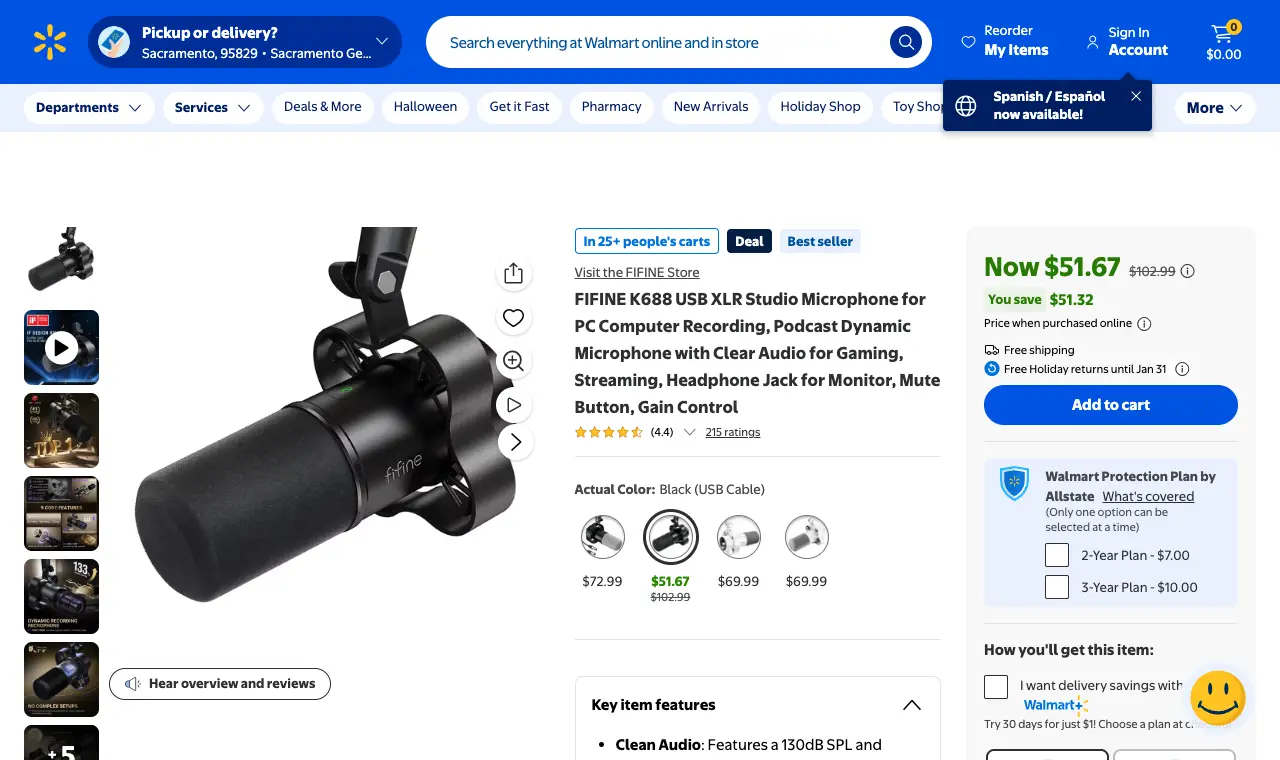Dismiss Spanish language notification
The image size is (1280, 760).
1136,96
